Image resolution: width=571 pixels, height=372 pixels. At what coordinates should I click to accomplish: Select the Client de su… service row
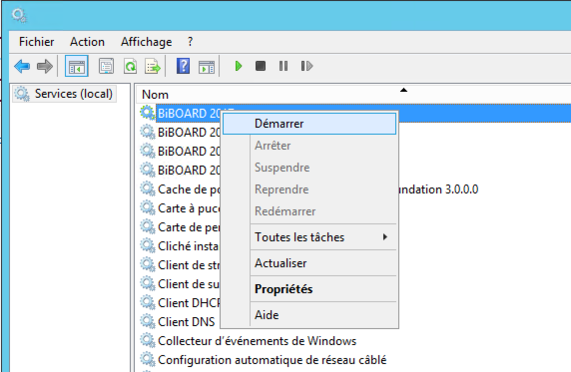click(189, 284)
